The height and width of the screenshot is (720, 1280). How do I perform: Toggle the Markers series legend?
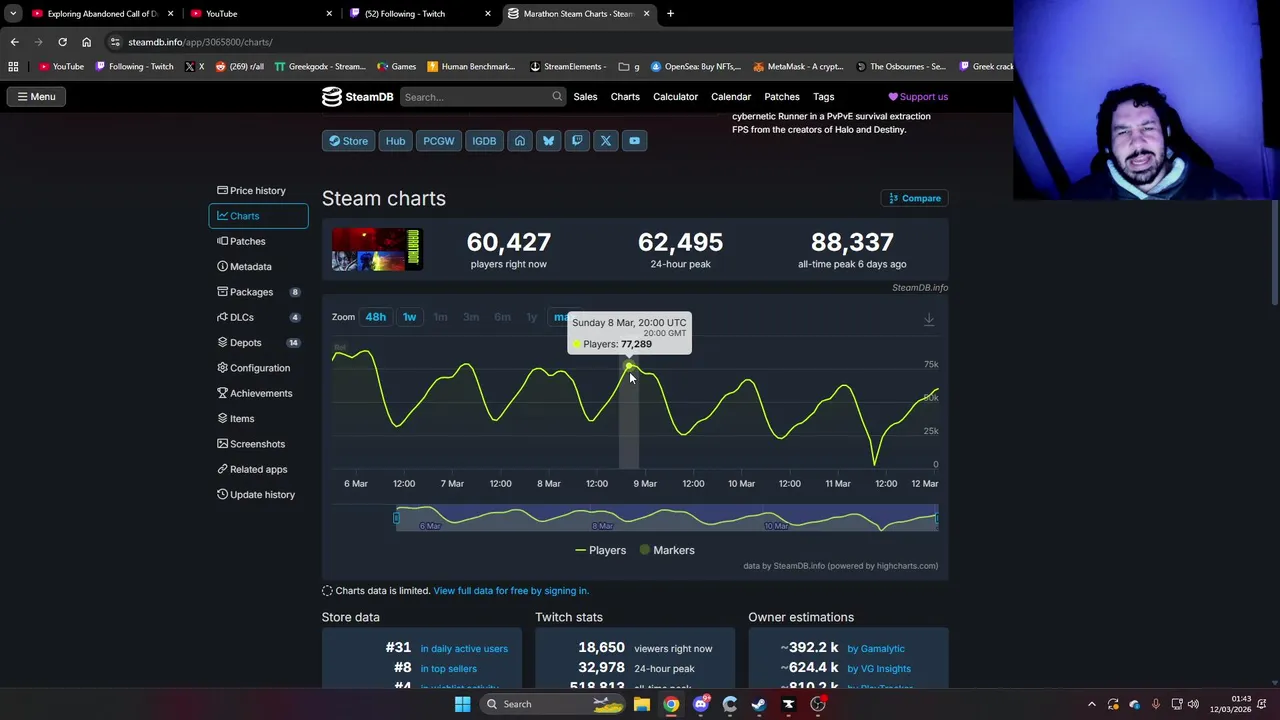coord(667,550)
